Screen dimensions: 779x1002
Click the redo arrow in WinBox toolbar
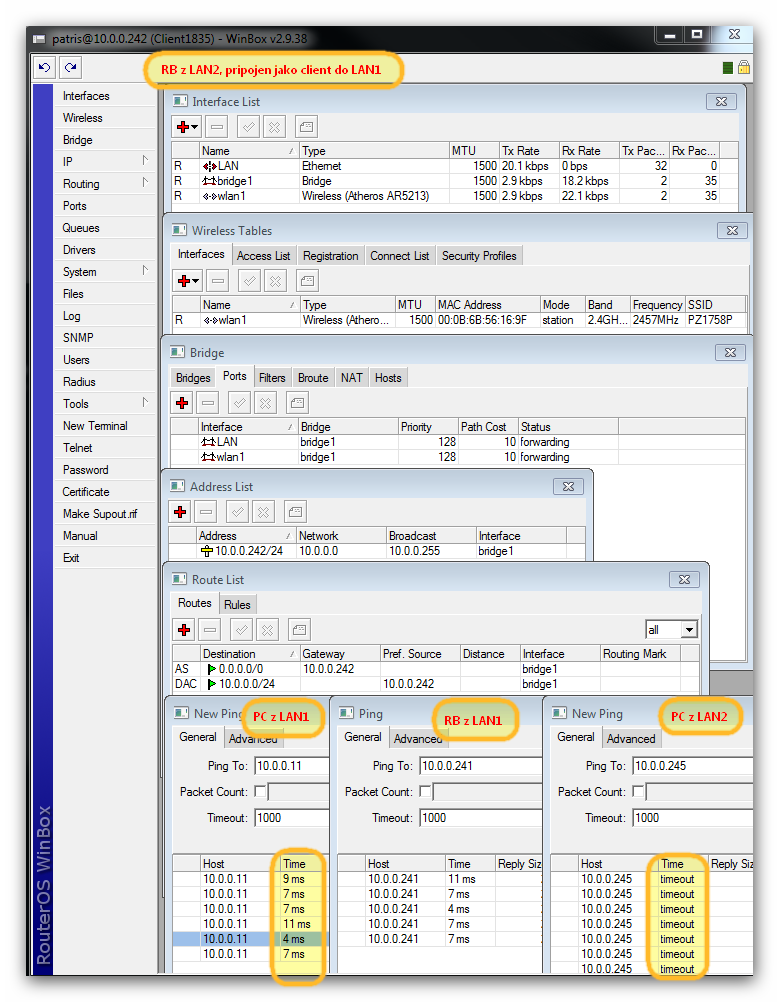click(x=70, y=67)
